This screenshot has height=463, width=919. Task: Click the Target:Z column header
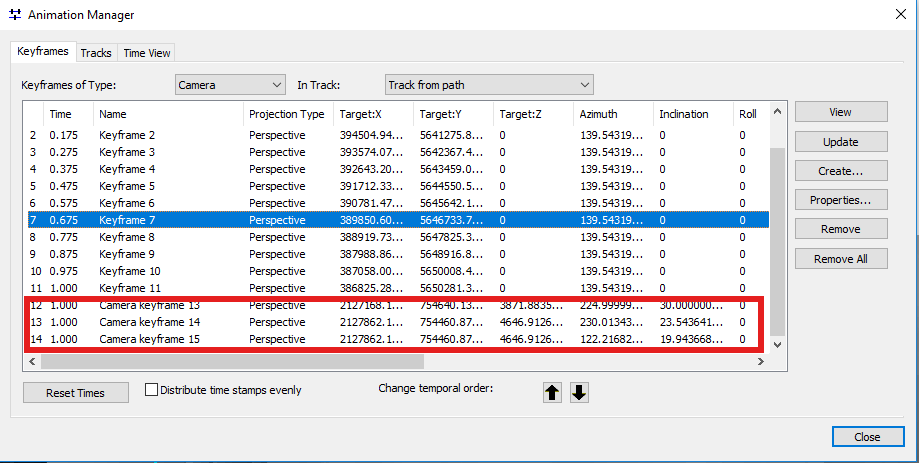[x=533, y=114]
